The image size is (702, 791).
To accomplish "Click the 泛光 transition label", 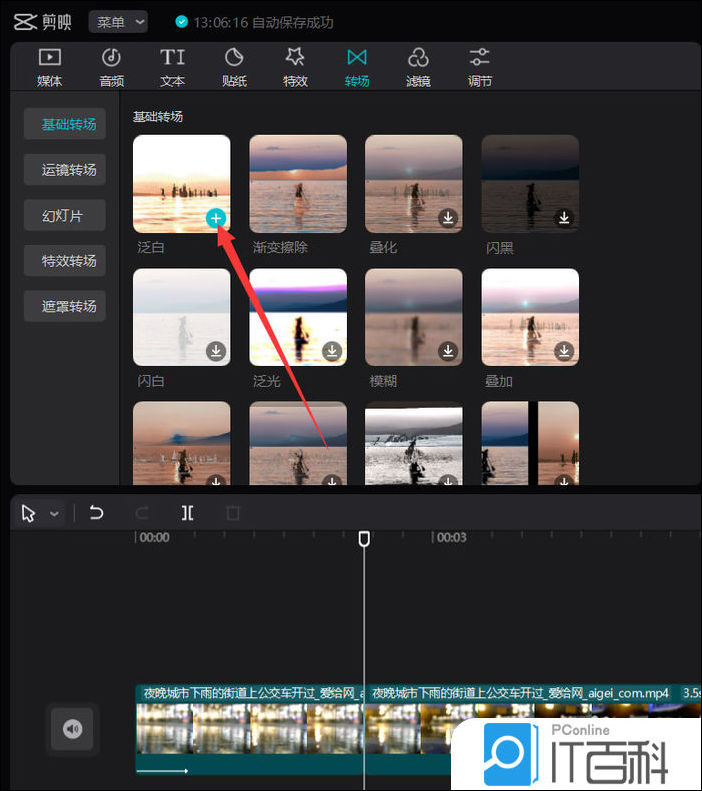I will click(267, 381).
